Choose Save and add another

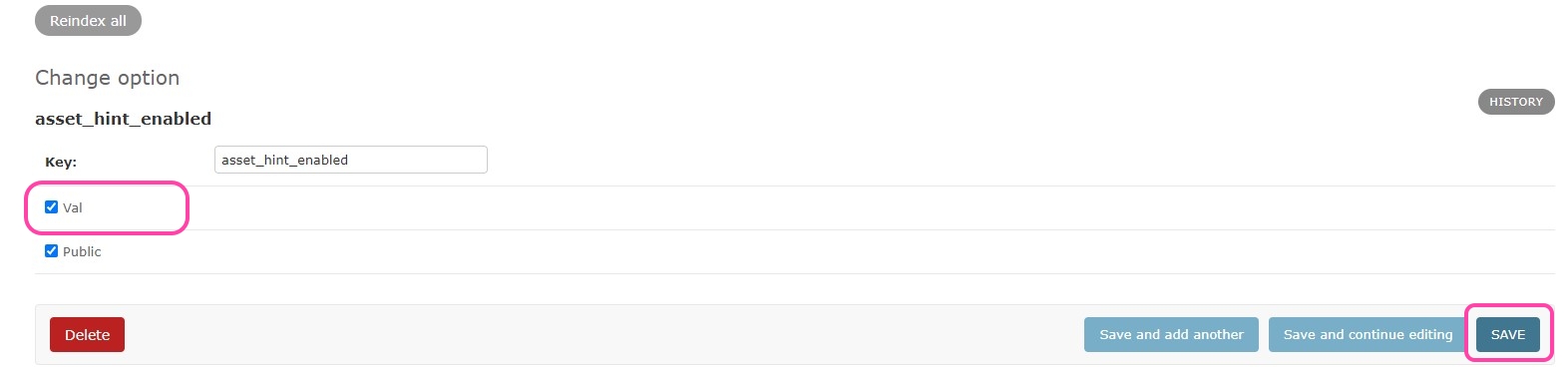coord(1171,335)
